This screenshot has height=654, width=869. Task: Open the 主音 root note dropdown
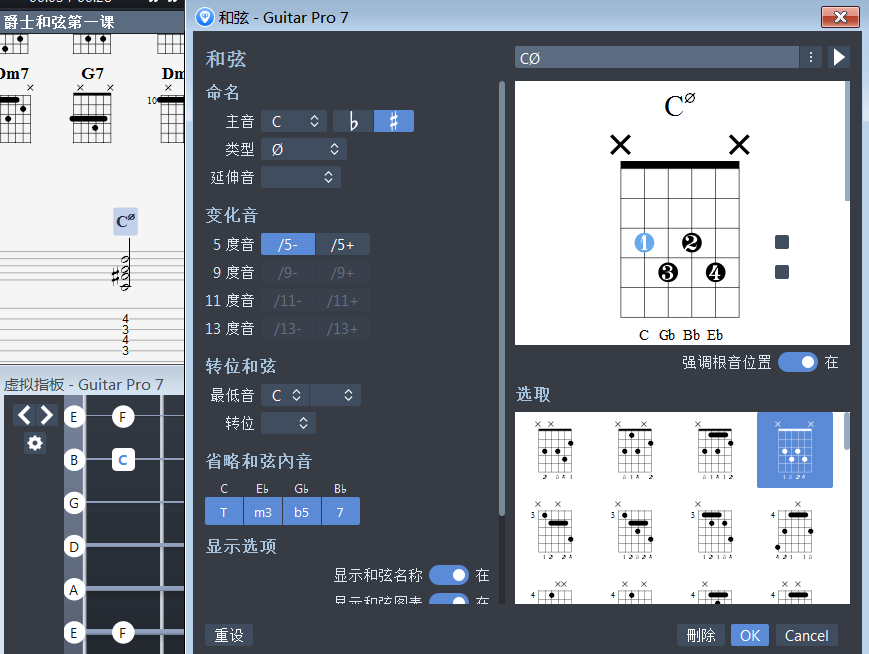tap(293, 120)
